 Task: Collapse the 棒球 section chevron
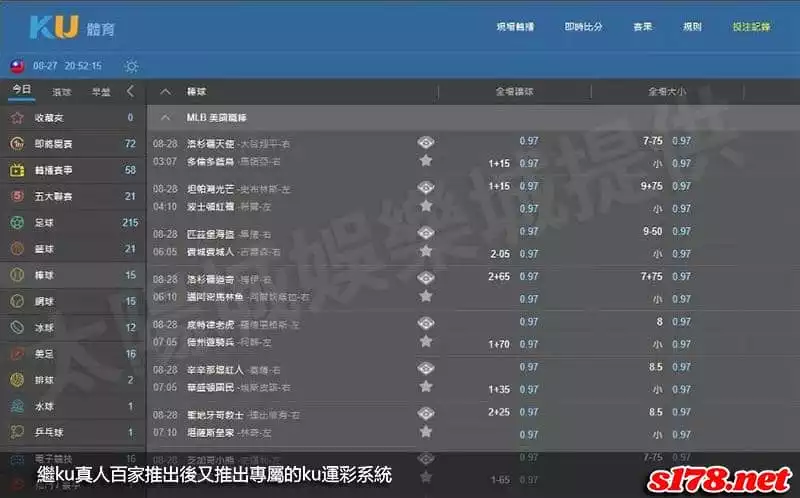pyautogui.click(x=165, y=92)
